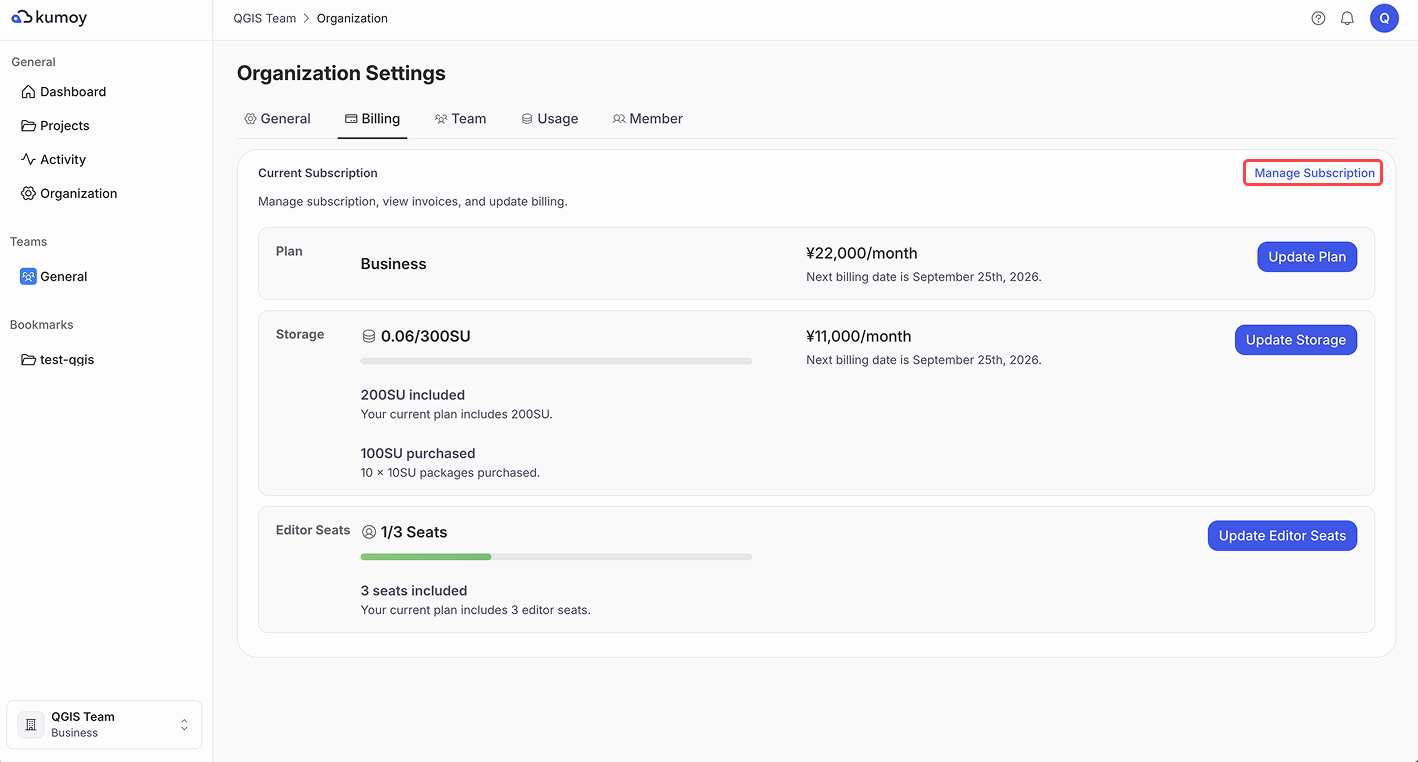
Task: Click the storage usage progress bar
Action: pyautogui.click(x=556, y=361)
